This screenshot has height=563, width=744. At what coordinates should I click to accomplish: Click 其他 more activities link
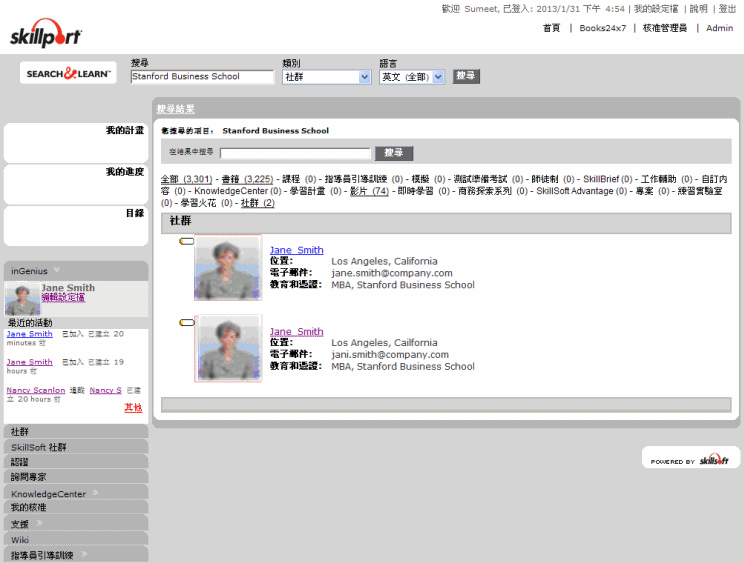(x=133, y=407)
